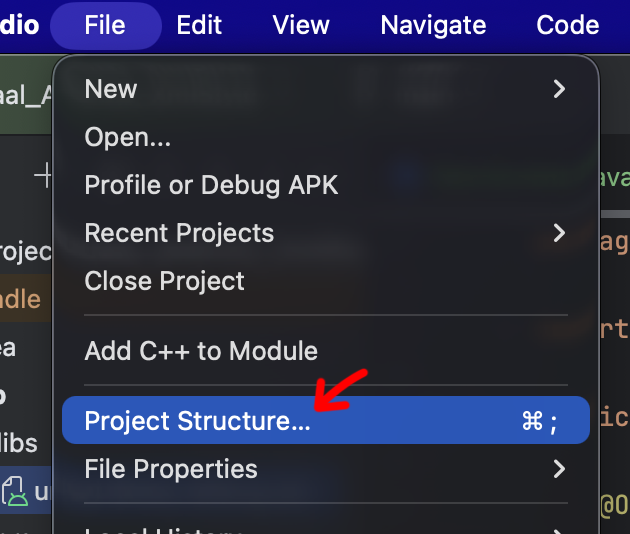The width and height of the screenshot is (630, 534).
Task: Open the View menu
Action: (301, 25)
